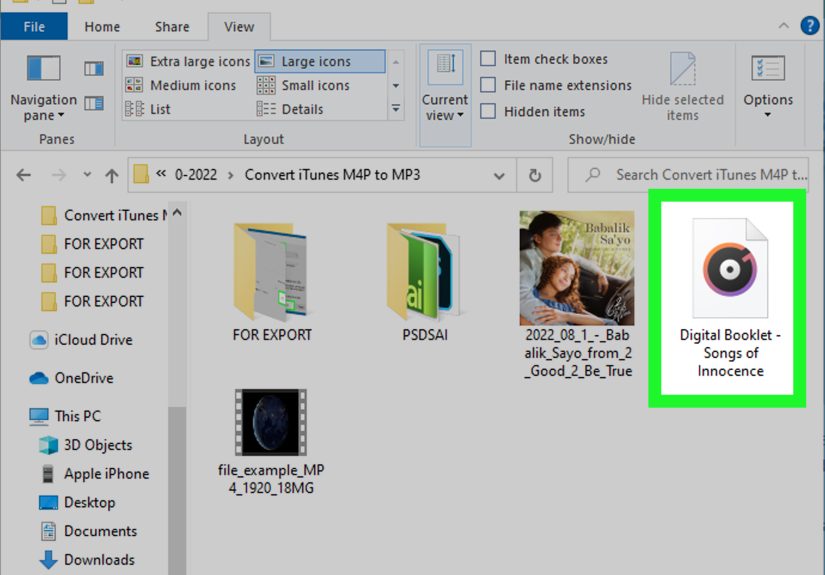Screen dimensions: 825x575
Task: Expand the breadcrumb arrow after 0-2022
Action: [230, 175]
